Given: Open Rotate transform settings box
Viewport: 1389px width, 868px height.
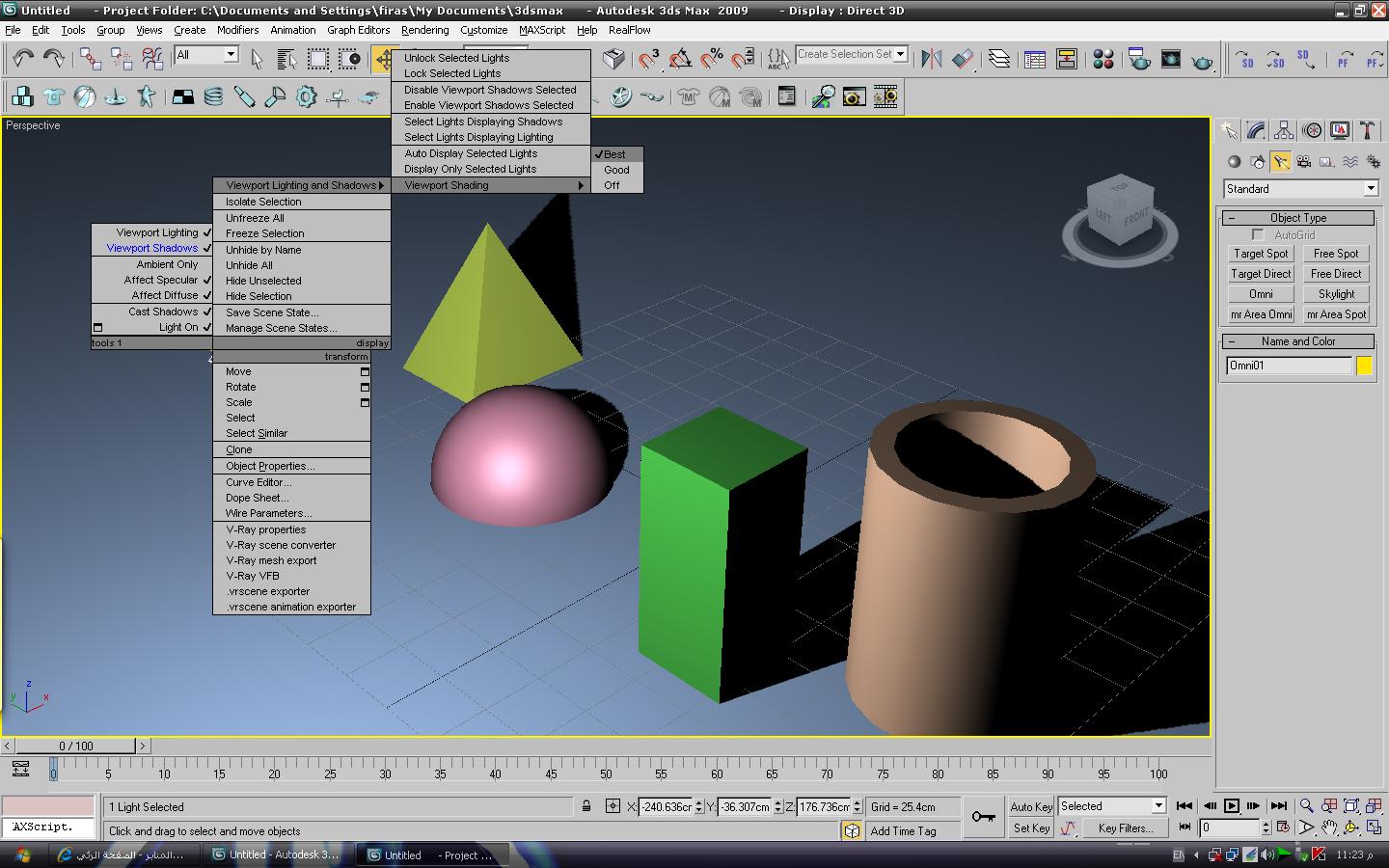Looking at the screenshot, I should (x=365, y=387).
